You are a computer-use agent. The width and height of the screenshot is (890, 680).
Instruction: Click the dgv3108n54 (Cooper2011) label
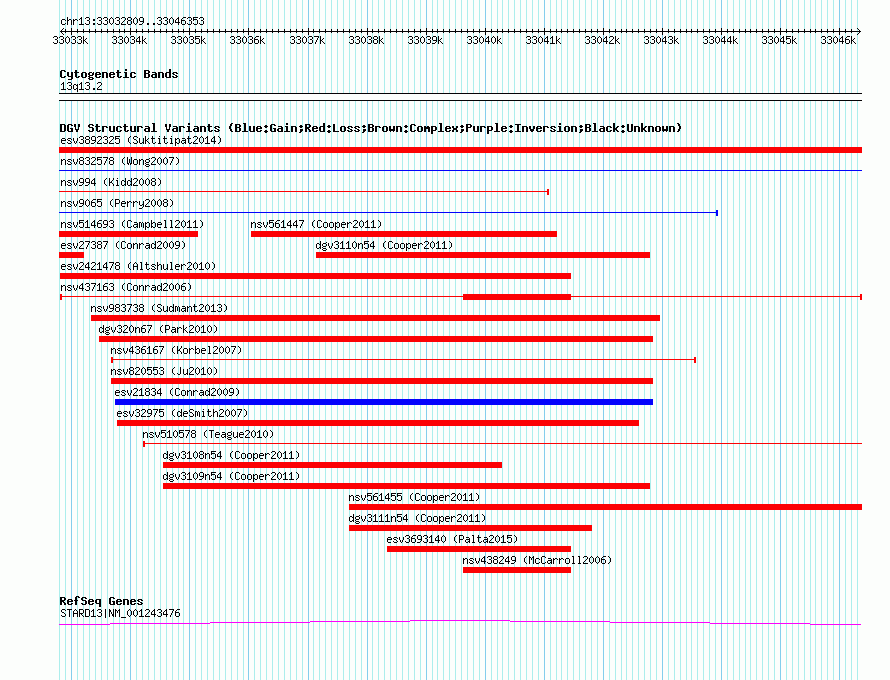coord(231,455)
